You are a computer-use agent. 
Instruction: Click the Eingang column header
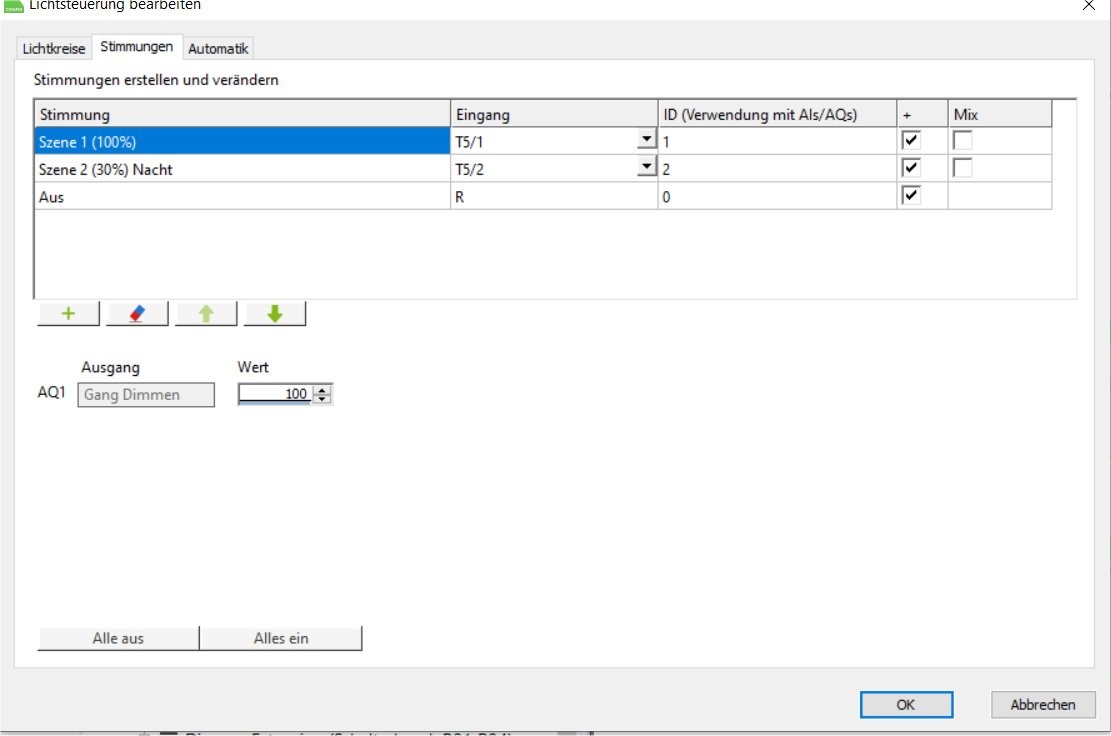(554, 114)
